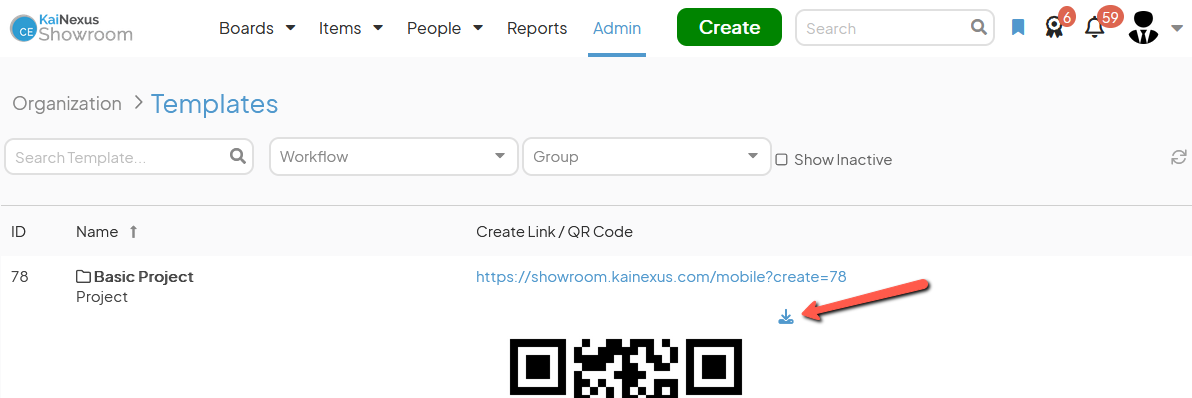Open bookmarks via the bookmark icon
Screen dimensions: 1192x398
(x=1018, y=28)
